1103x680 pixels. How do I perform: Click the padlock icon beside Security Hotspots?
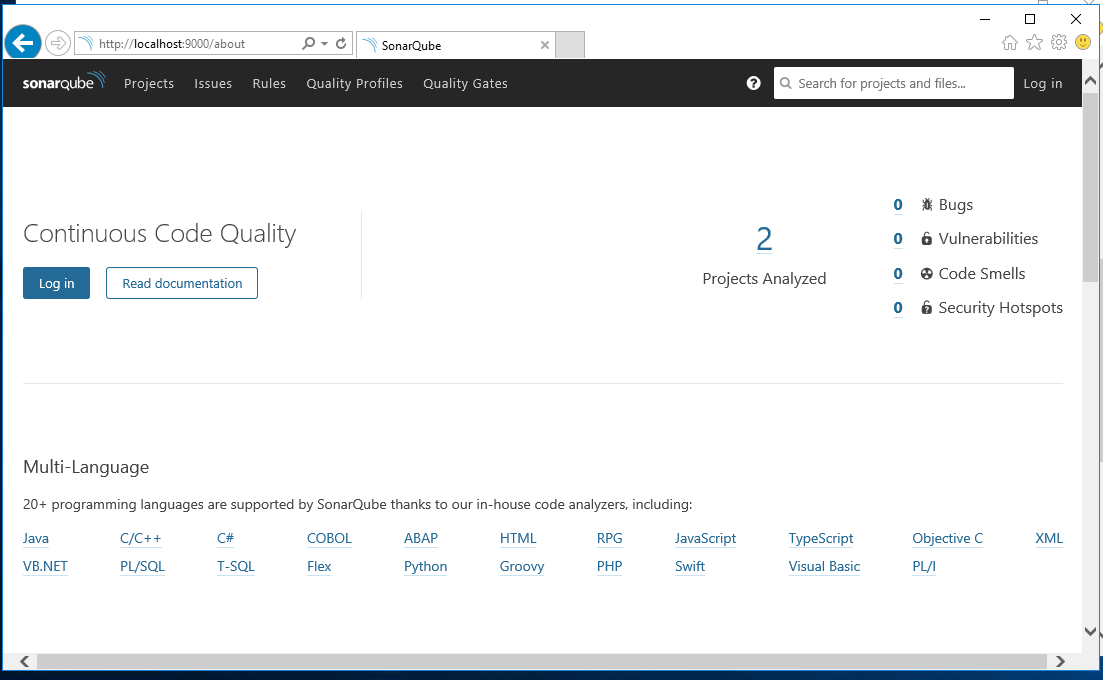tap(925, 308)
